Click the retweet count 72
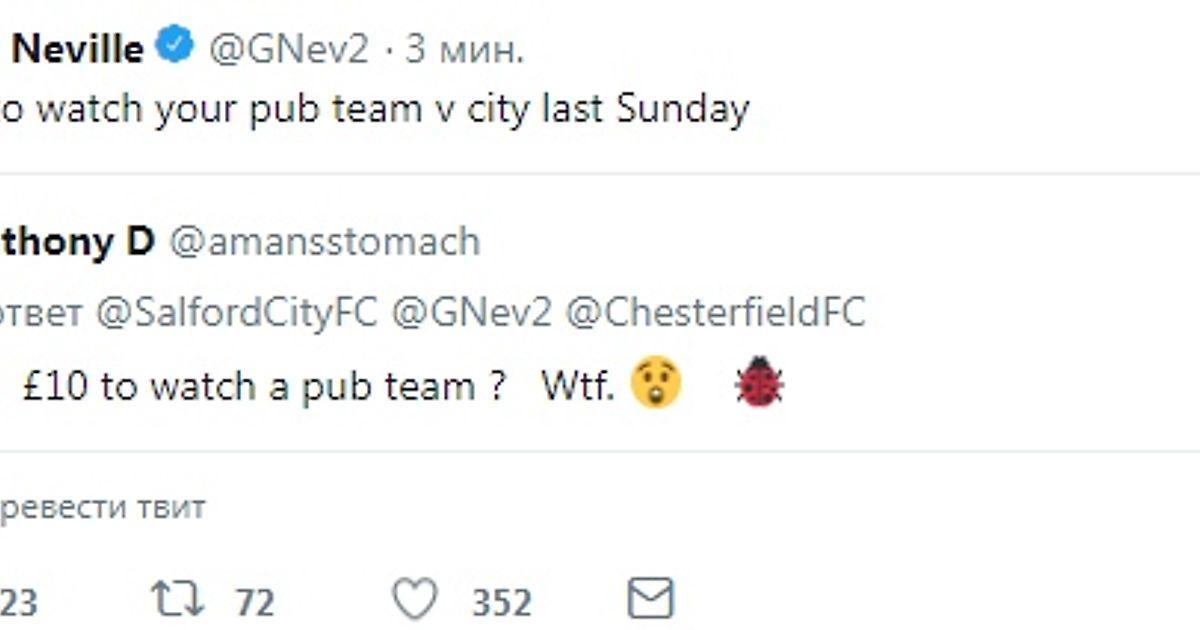This screenshot has width=1200, height=630. (255, 603)
